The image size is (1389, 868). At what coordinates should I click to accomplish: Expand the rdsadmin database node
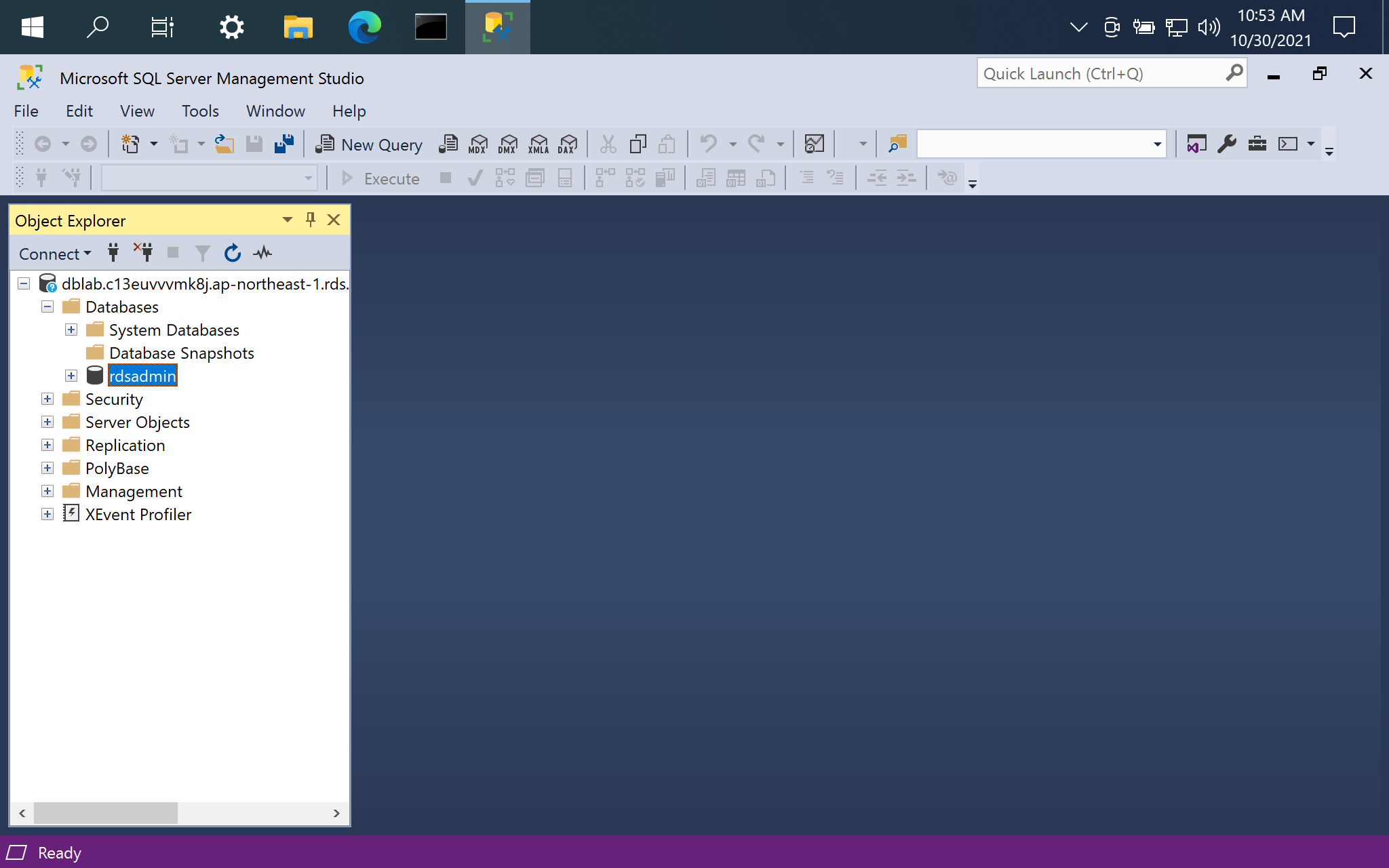[70, 375]
